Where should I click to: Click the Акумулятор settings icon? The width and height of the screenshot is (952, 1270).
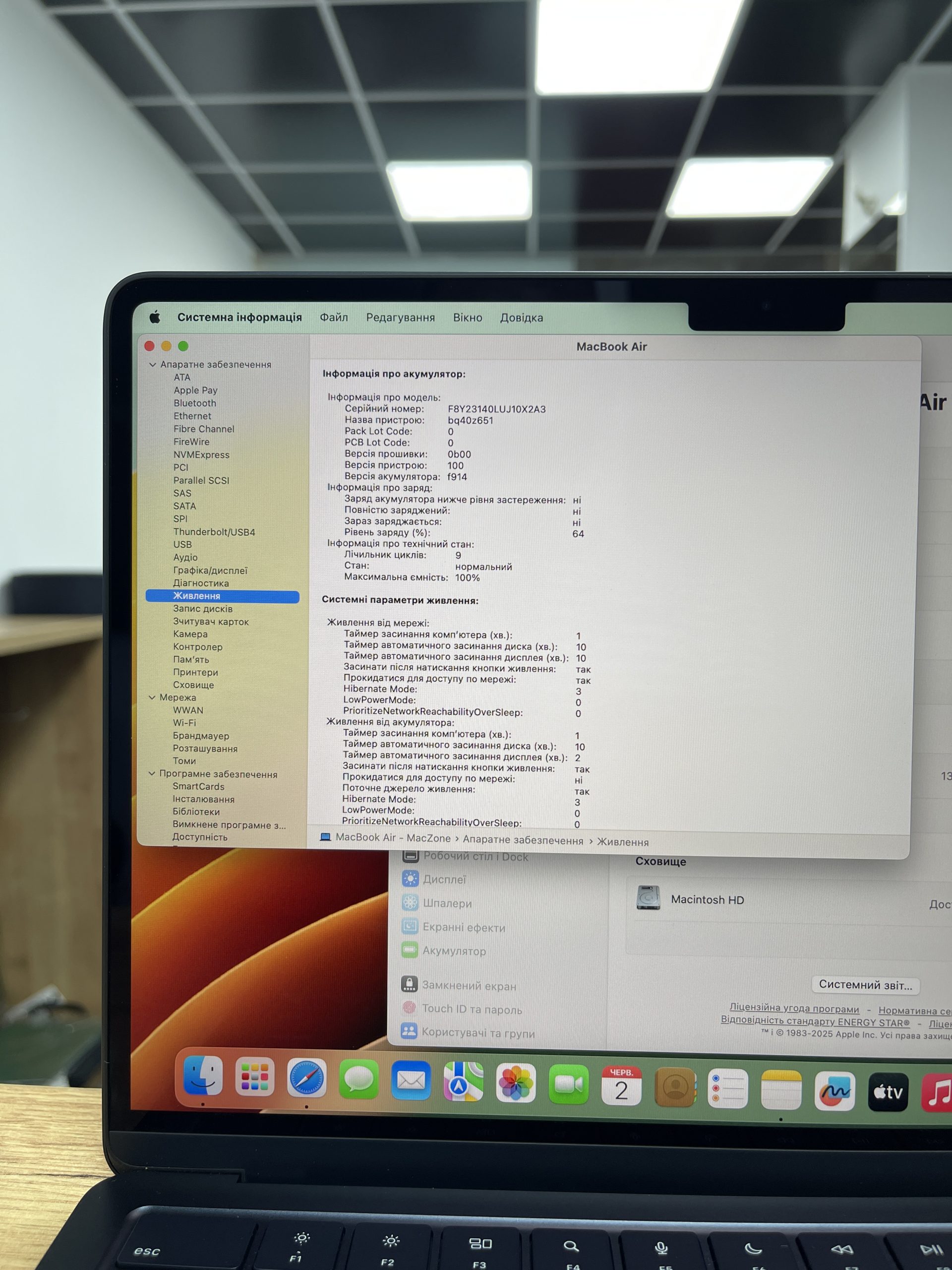[409, 950]
